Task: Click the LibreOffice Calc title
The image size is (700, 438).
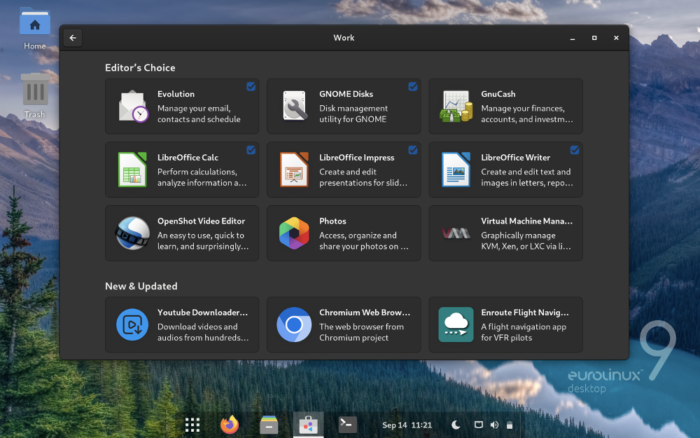Action: tap(188, 158)
